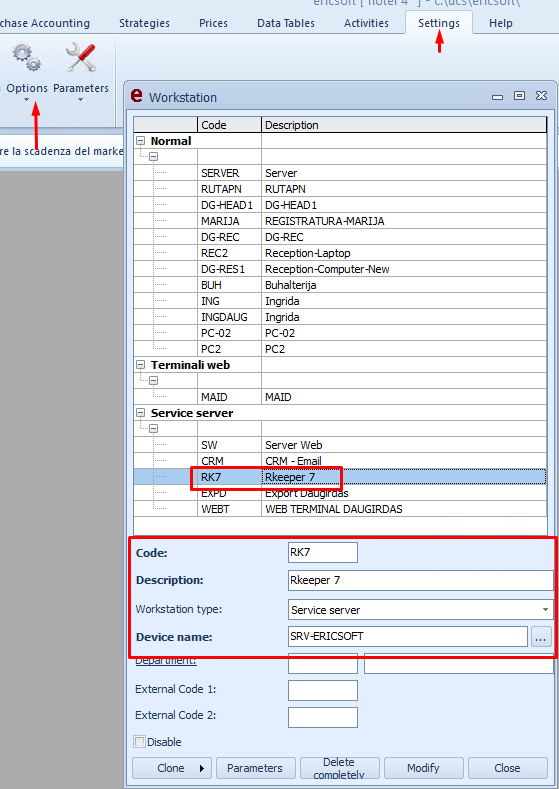Open the Prices tab

tap(213, 23)
